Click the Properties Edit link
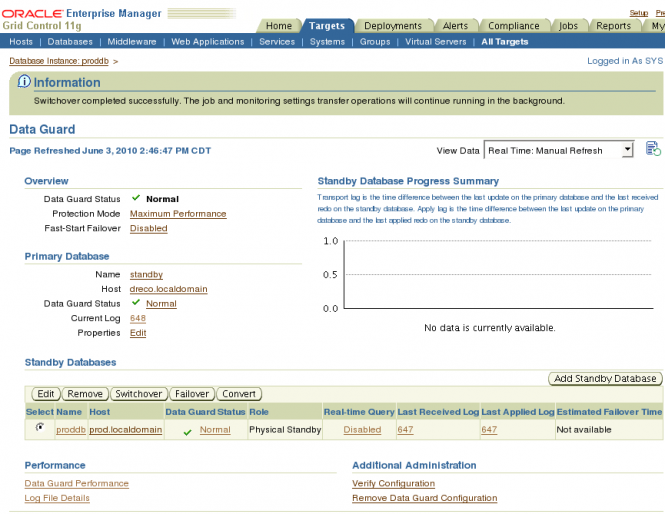 (138, 333)
